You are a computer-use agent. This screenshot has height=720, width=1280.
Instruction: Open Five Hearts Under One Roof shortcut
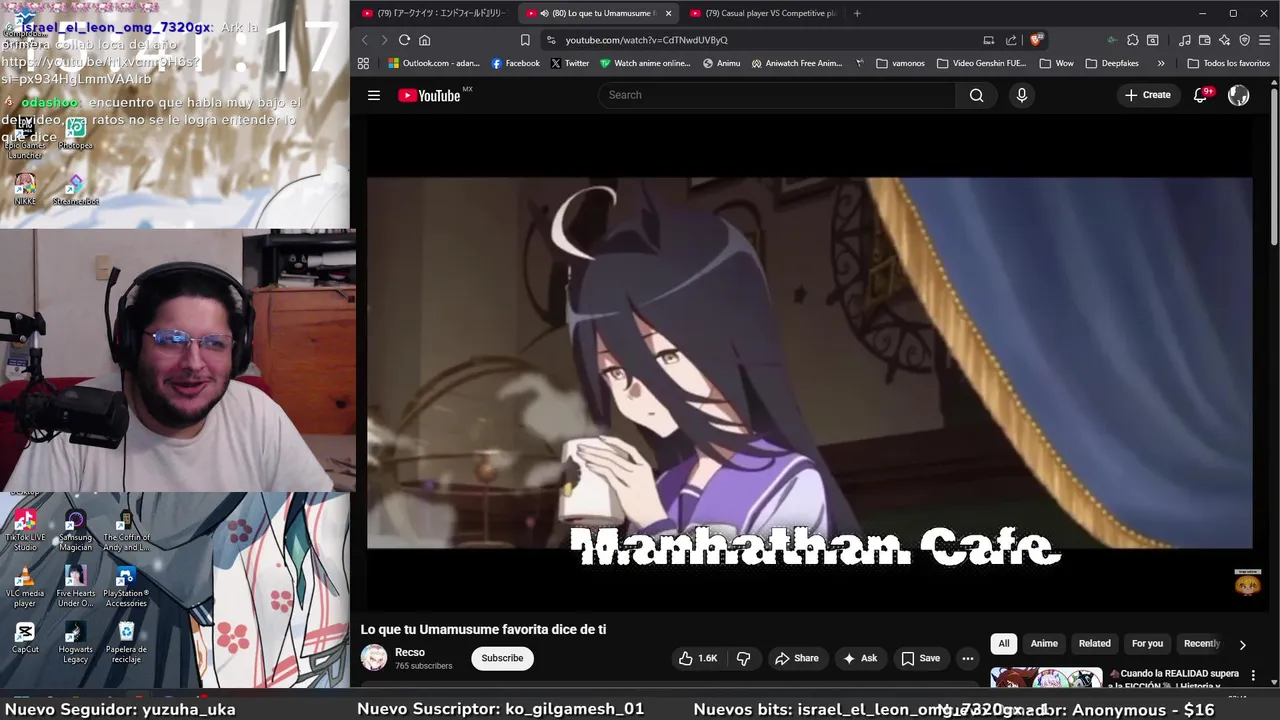[75, 587]
